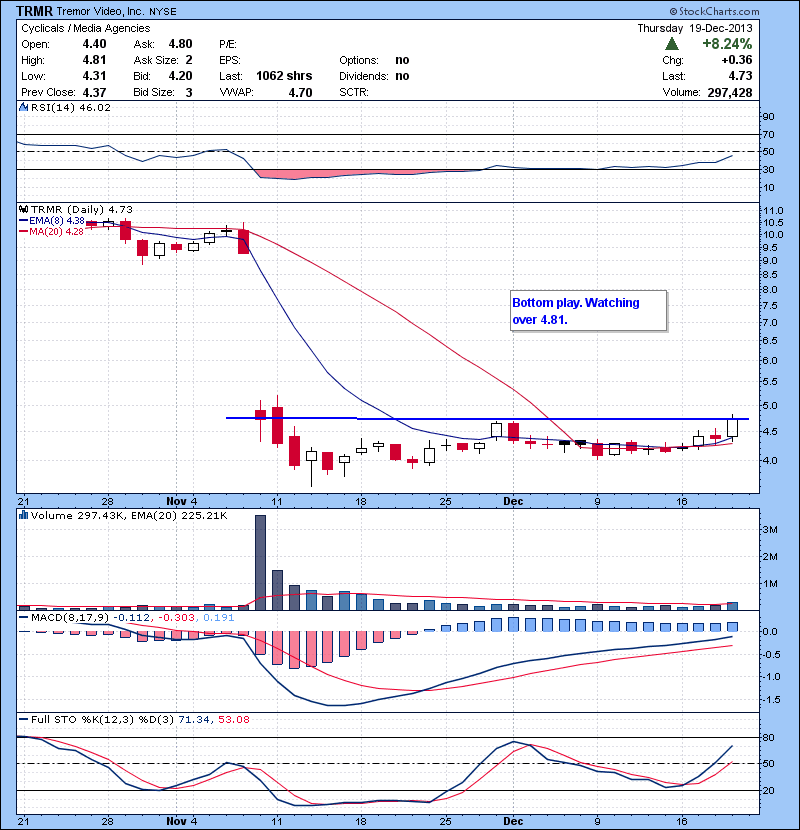Image resolution: width=800 pixels, height=830 pixels.
Task: Click the '80' stochastic axis label
Action: pyautogui.click(x=768, y=737)
